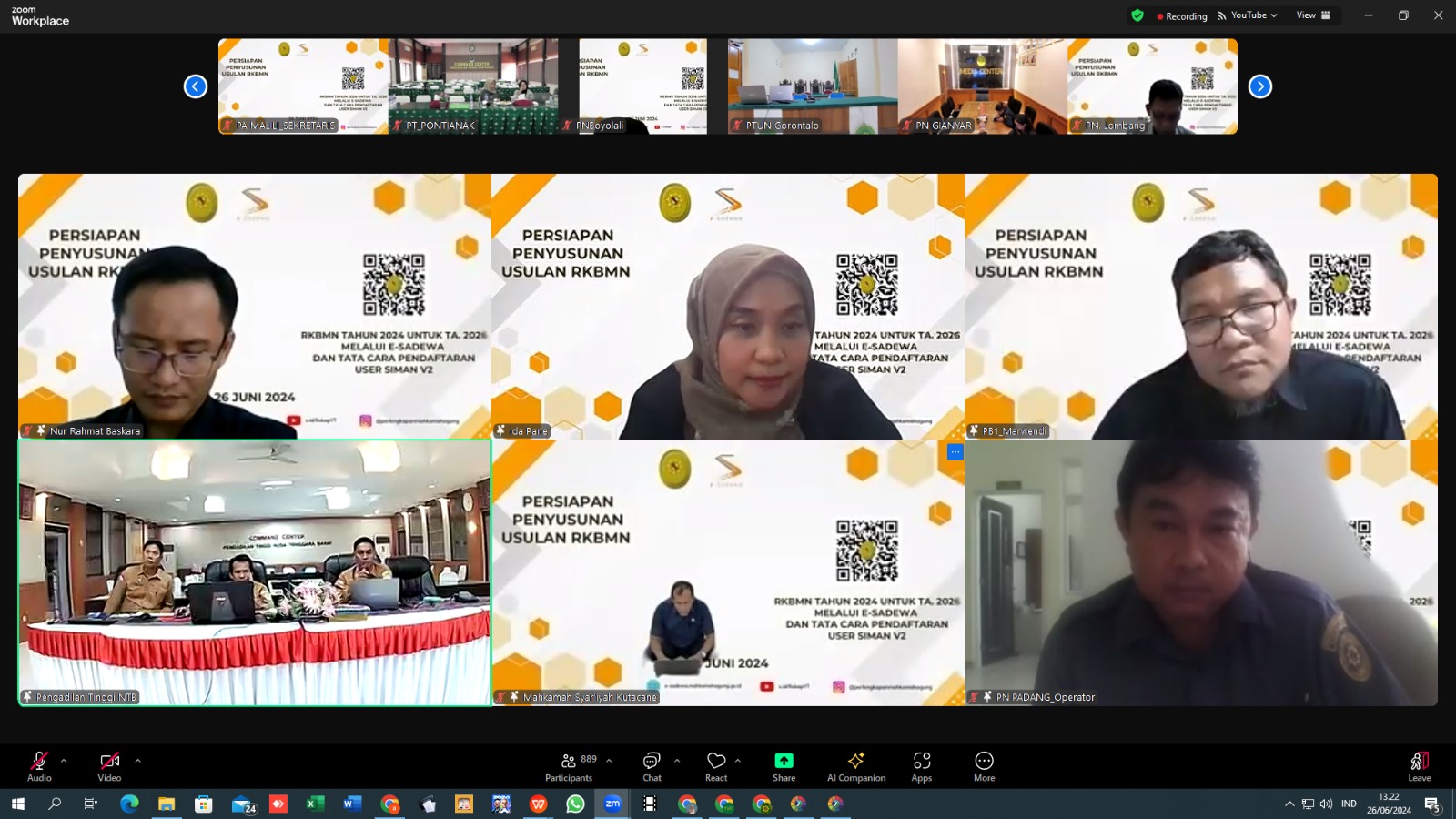Select the PT_PONTIANAK video thumbnail
The image size is (1456, 819).
473,86
